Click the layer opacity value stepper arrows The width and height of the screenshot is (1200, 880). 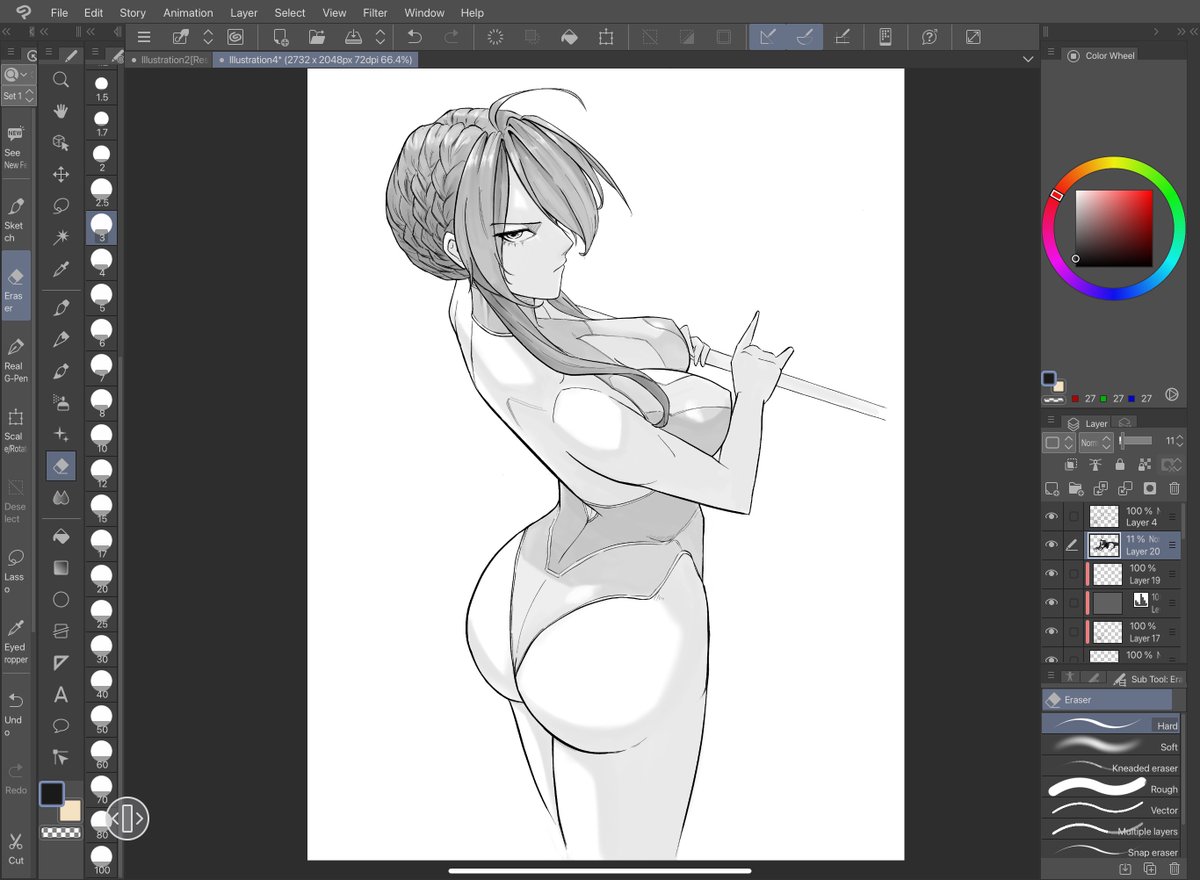point(1180,441)
